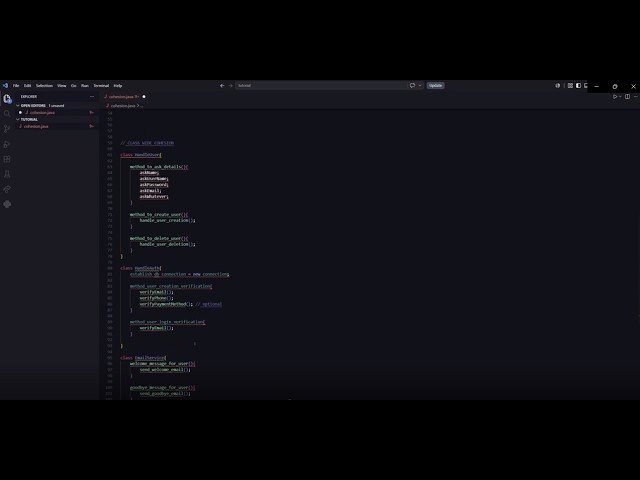Image resolution: width=640 pixels, height=480 pixels.
Task: Split the editor to the right
Action: (627, 97)
